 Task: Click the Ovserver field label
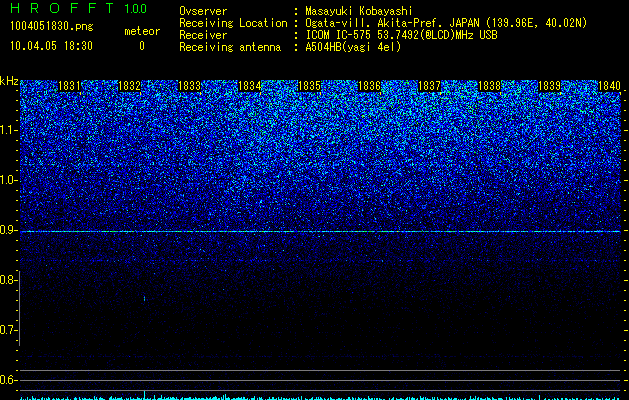(x=203, y=11)
